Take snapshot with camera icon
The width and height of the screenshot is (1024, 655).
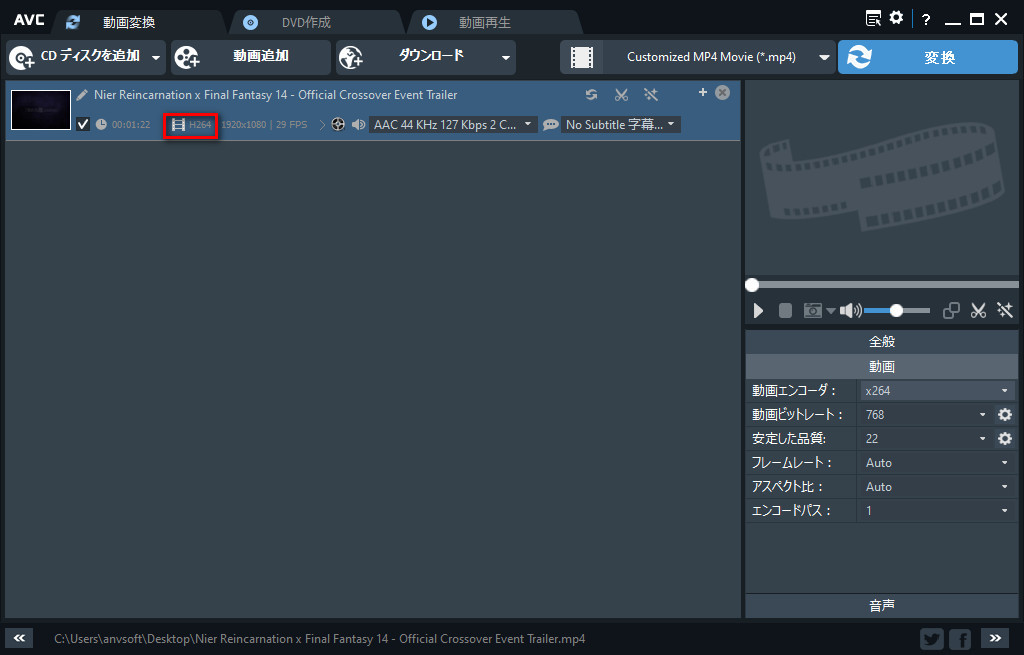812,310
